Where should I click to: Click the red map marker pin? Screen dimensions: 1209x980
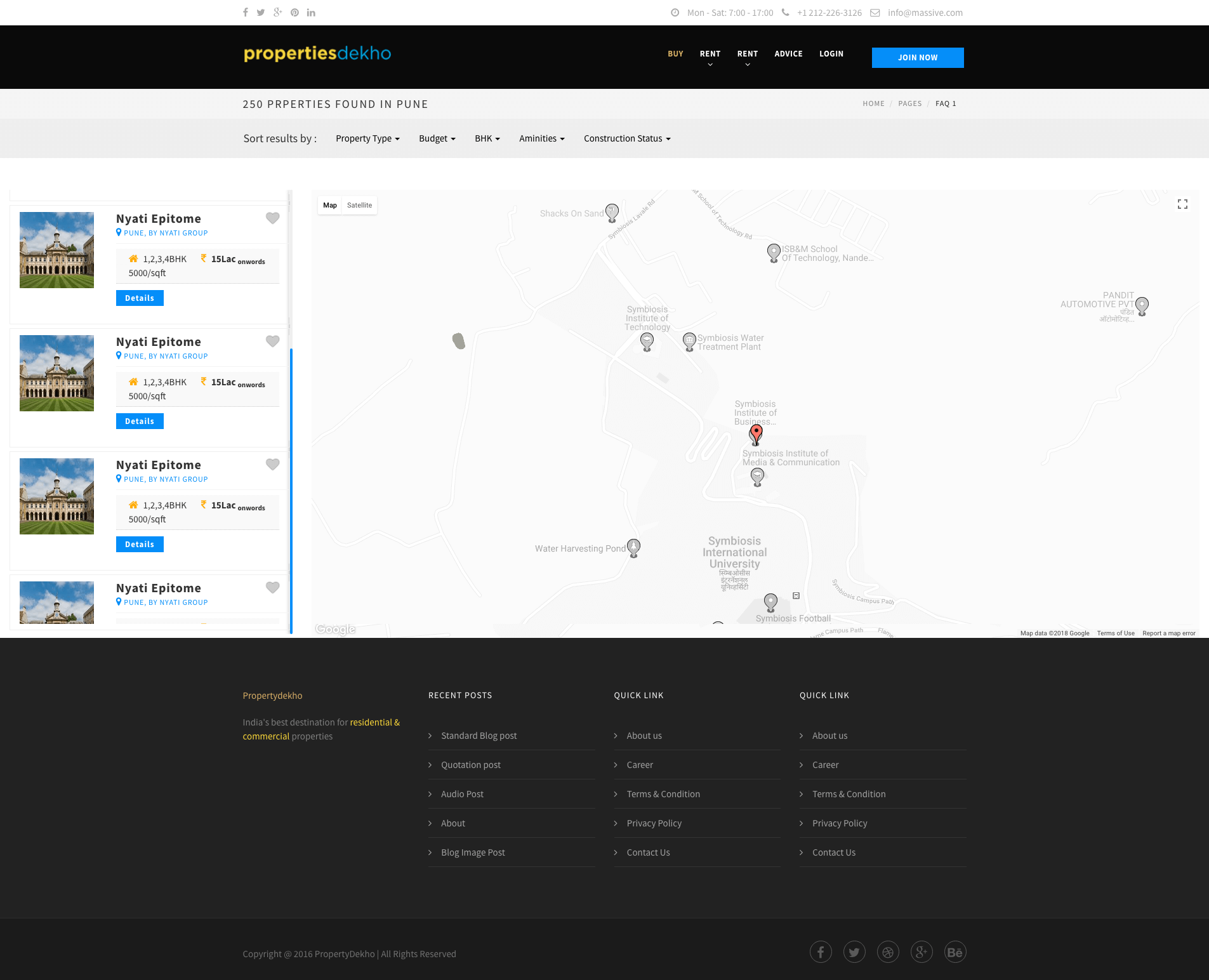tap(756, 434)
